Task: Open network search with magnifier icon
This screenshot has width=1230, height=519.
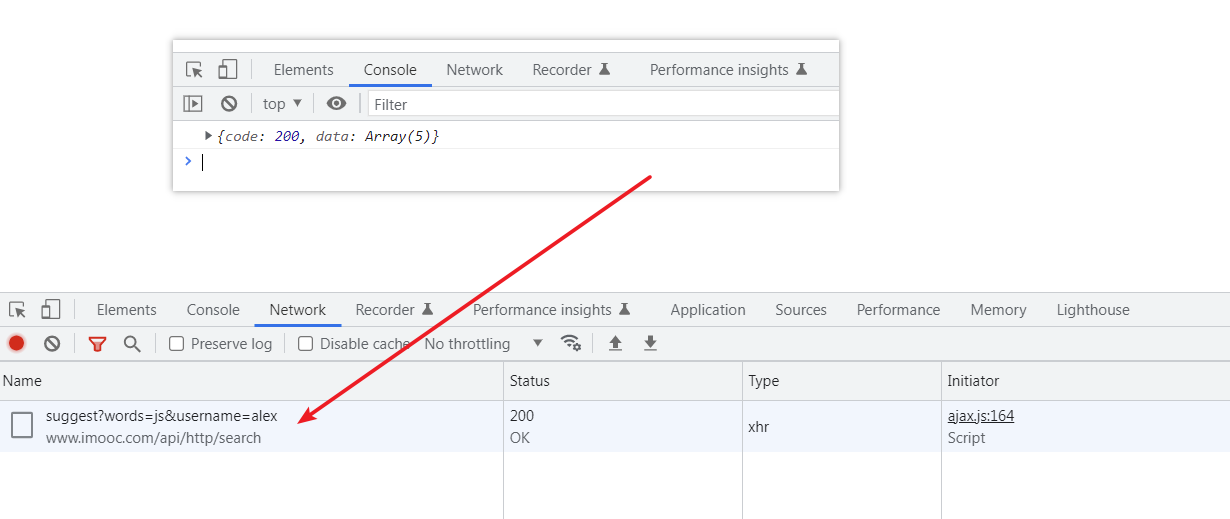Action: [132, 344]
